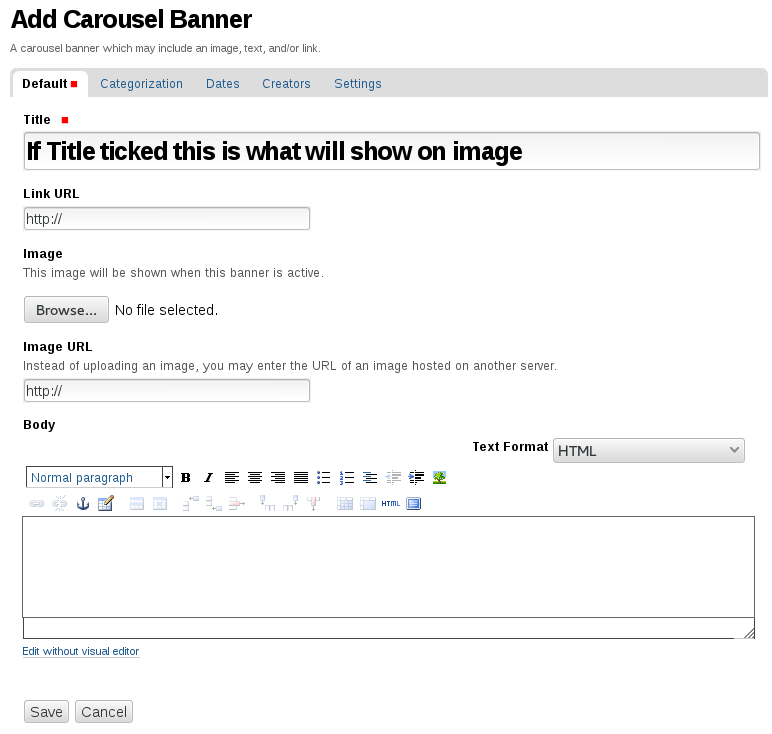The height and width of the screenshot is (734, 772).
Task: Toggle fullscreen editor mode icon
Action: pyautogui.click(x=414, y=504)
